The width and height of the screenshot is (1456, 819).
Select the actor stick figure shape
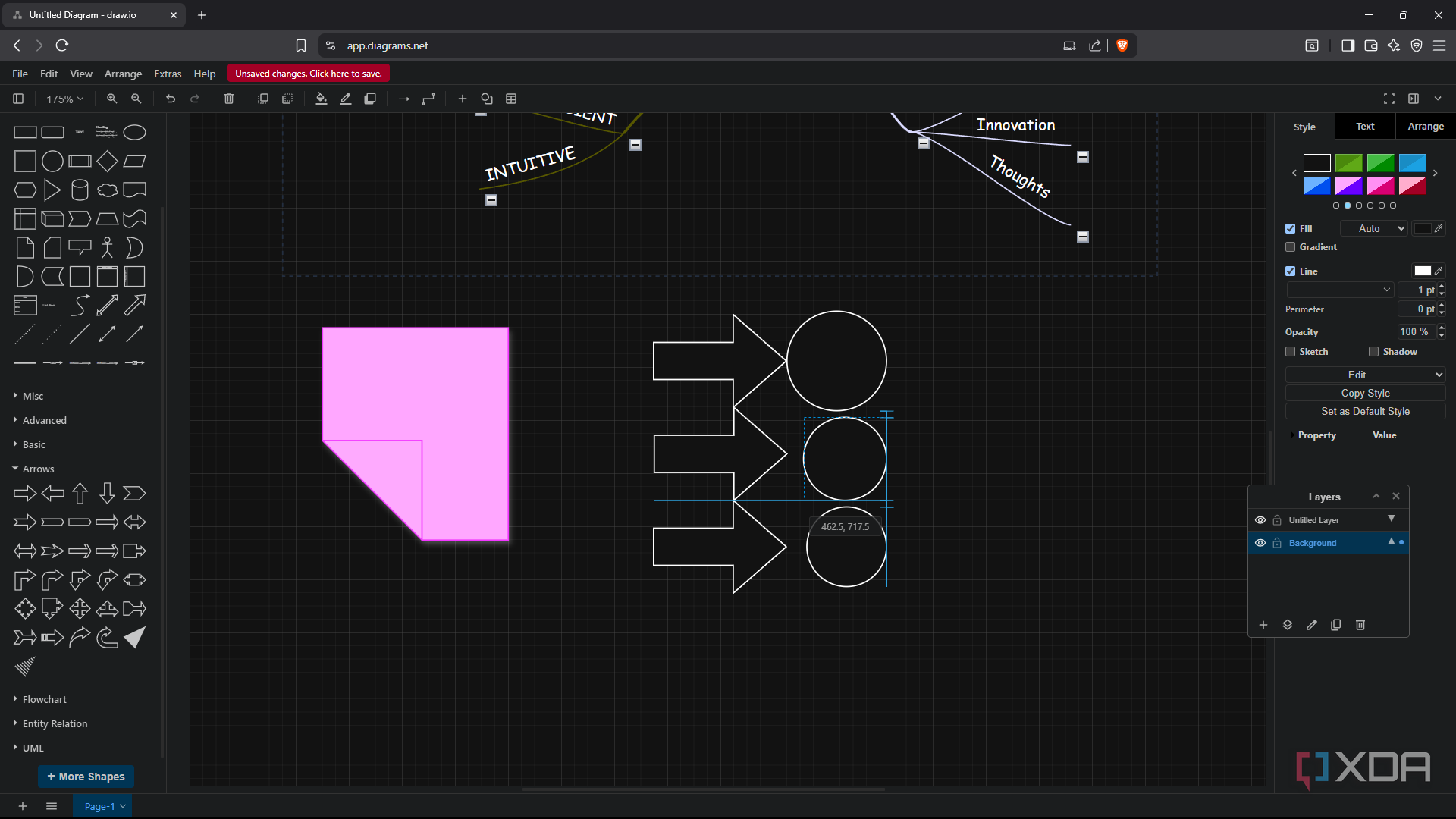point(107,247)
